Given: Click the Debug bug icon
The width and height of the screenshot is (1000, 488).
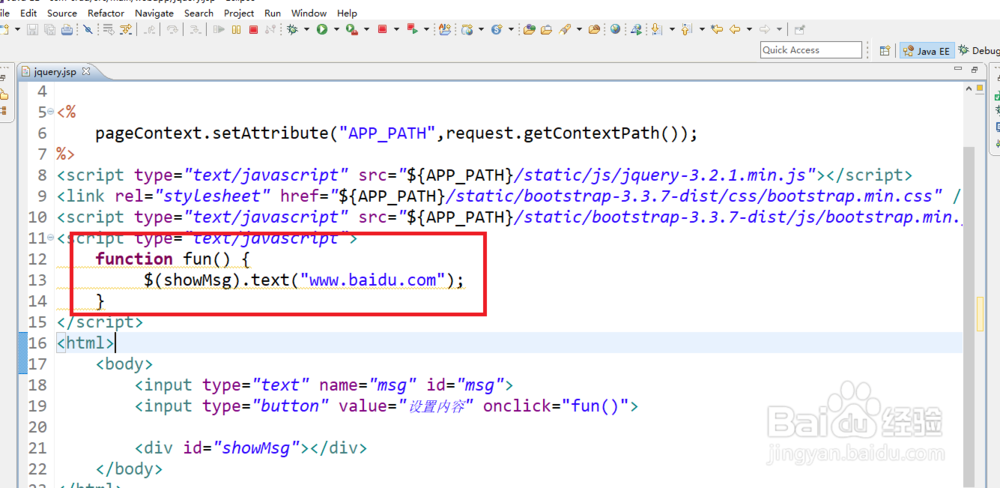Looking at the screenshot, I should [x=292, y=29].
